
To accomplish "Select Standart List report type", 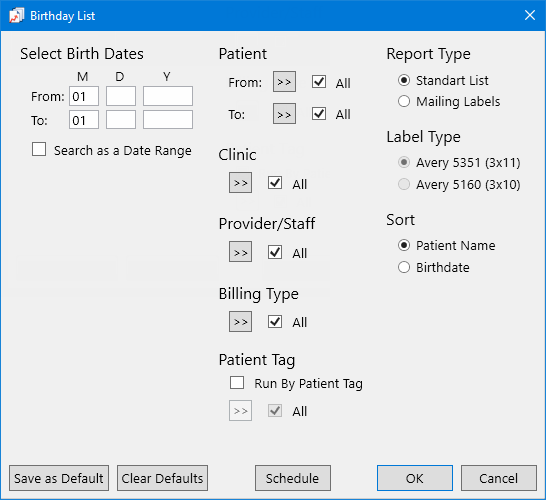I will tap(404, 80).
